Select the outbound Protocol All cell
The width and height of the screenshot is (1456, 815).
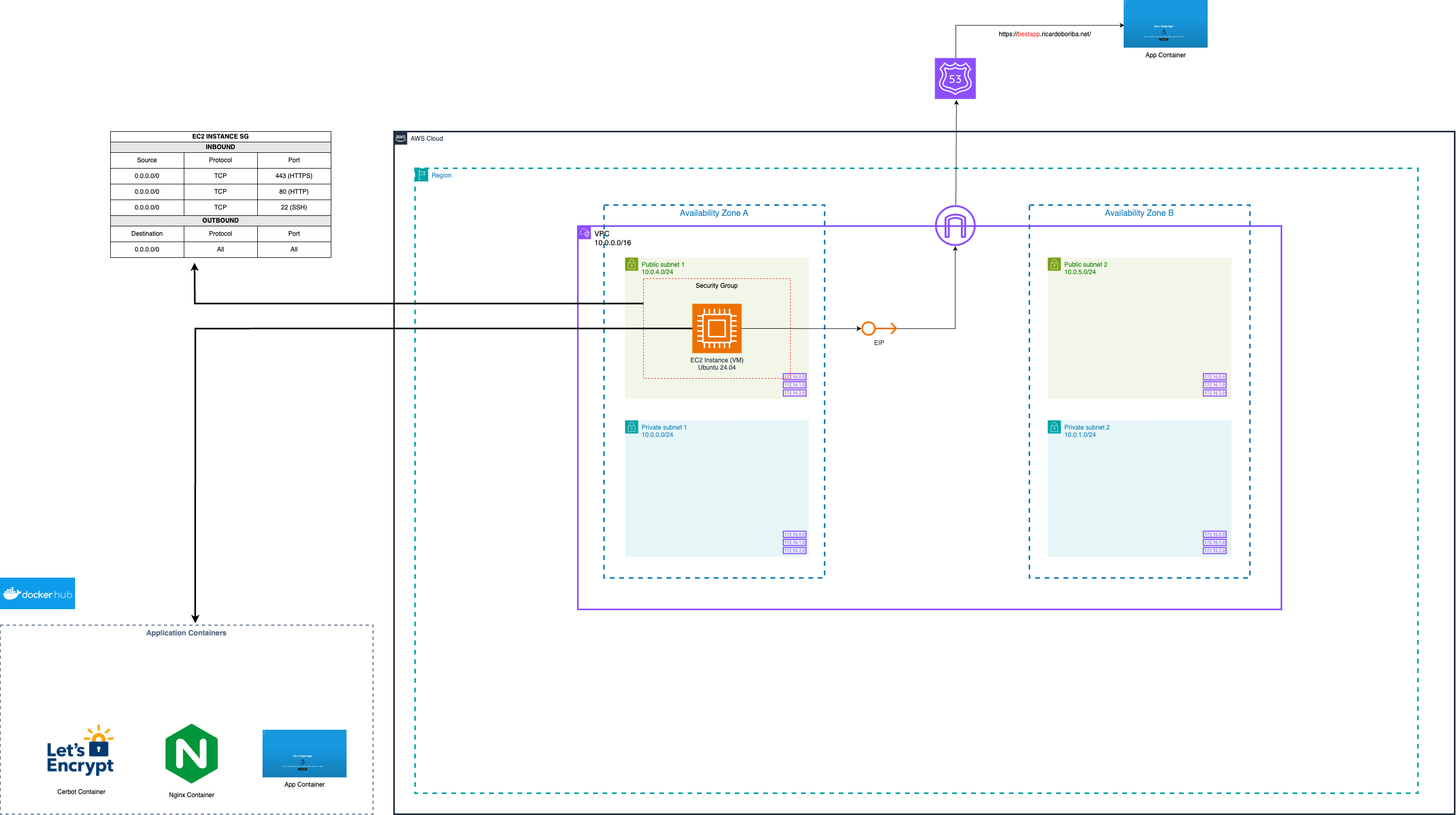tap(221, 249)
